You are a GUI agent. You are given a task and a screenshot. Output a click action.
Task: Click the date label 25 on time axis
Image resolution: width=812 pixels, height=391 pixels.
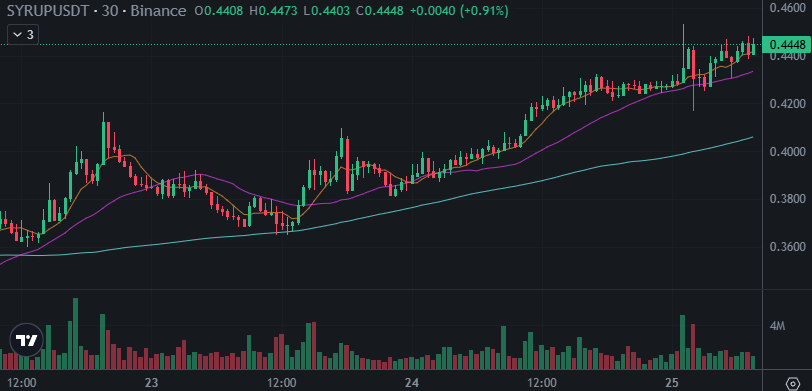[x=672, y=383]
